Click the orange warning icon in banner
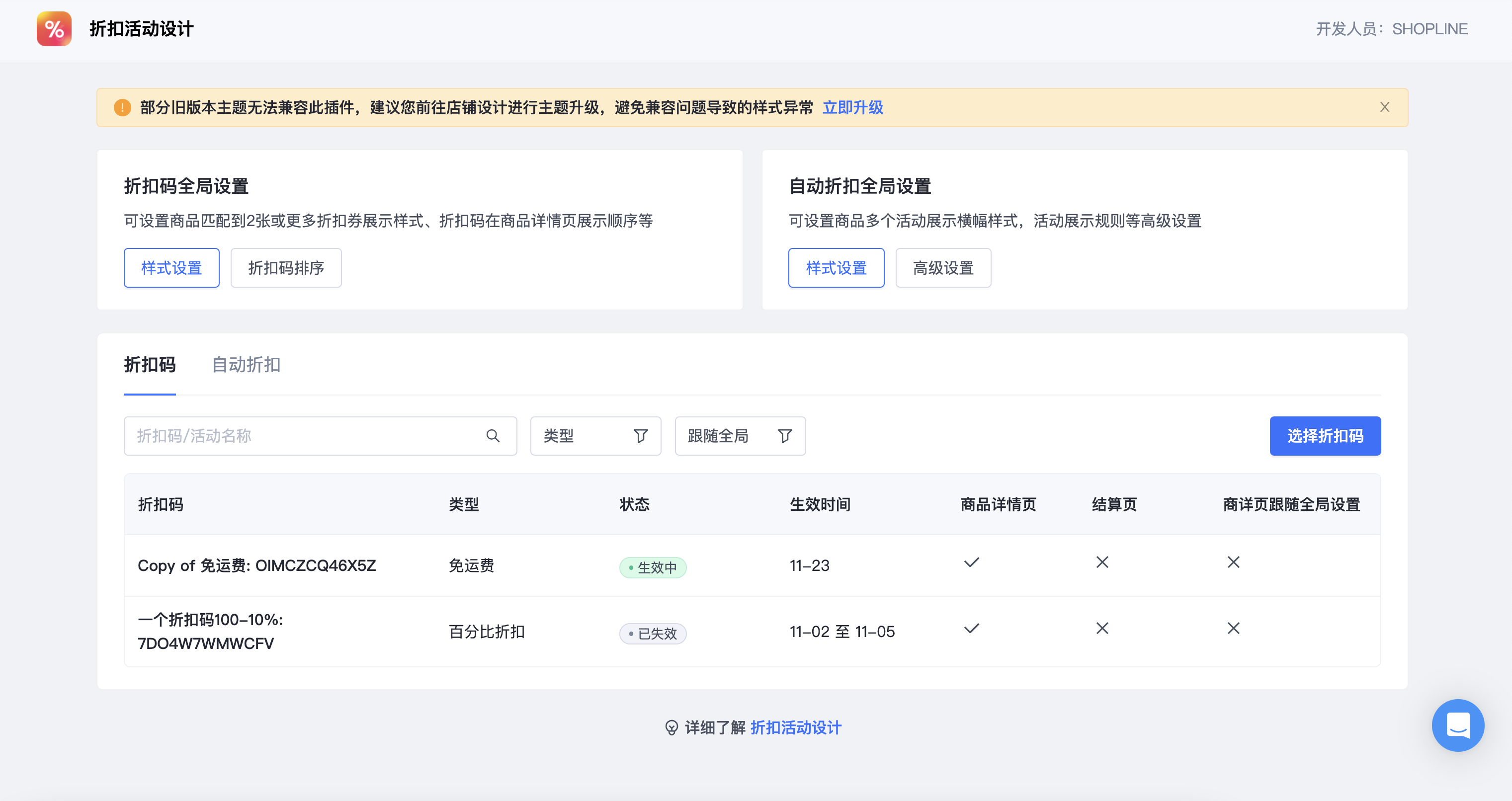Image resolution: width=1512 pixels, height=801 pixels. pyautogui.click(x=122, y=107)
